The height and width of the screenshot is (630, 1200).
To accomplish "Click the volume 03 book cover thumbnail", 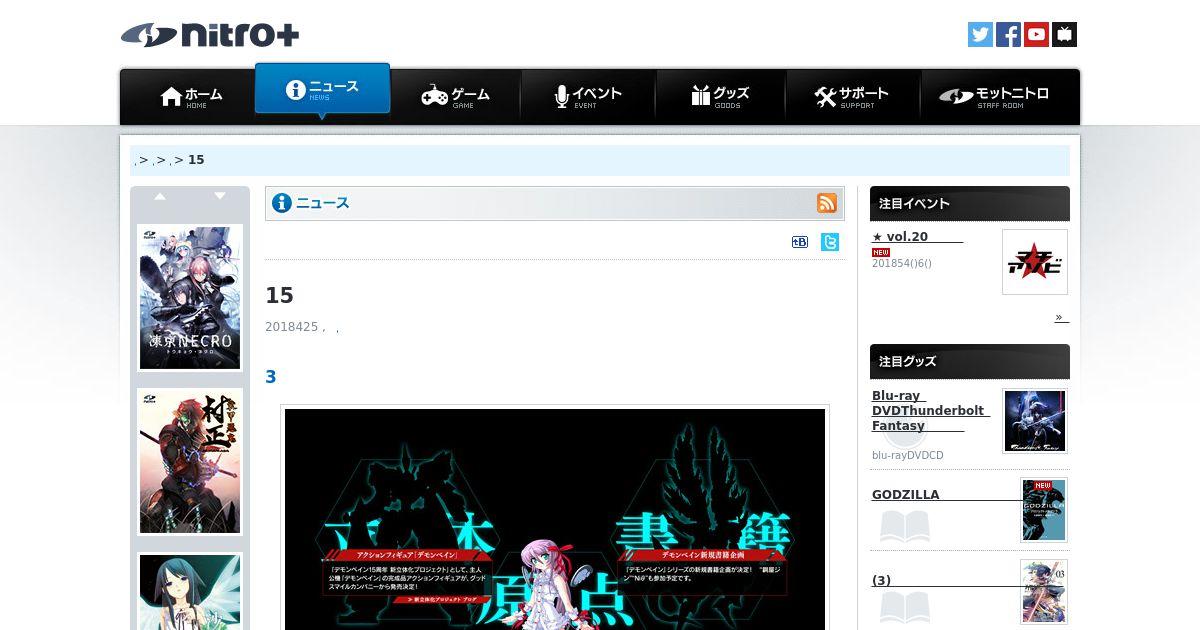I will (x=1044, y=592).
